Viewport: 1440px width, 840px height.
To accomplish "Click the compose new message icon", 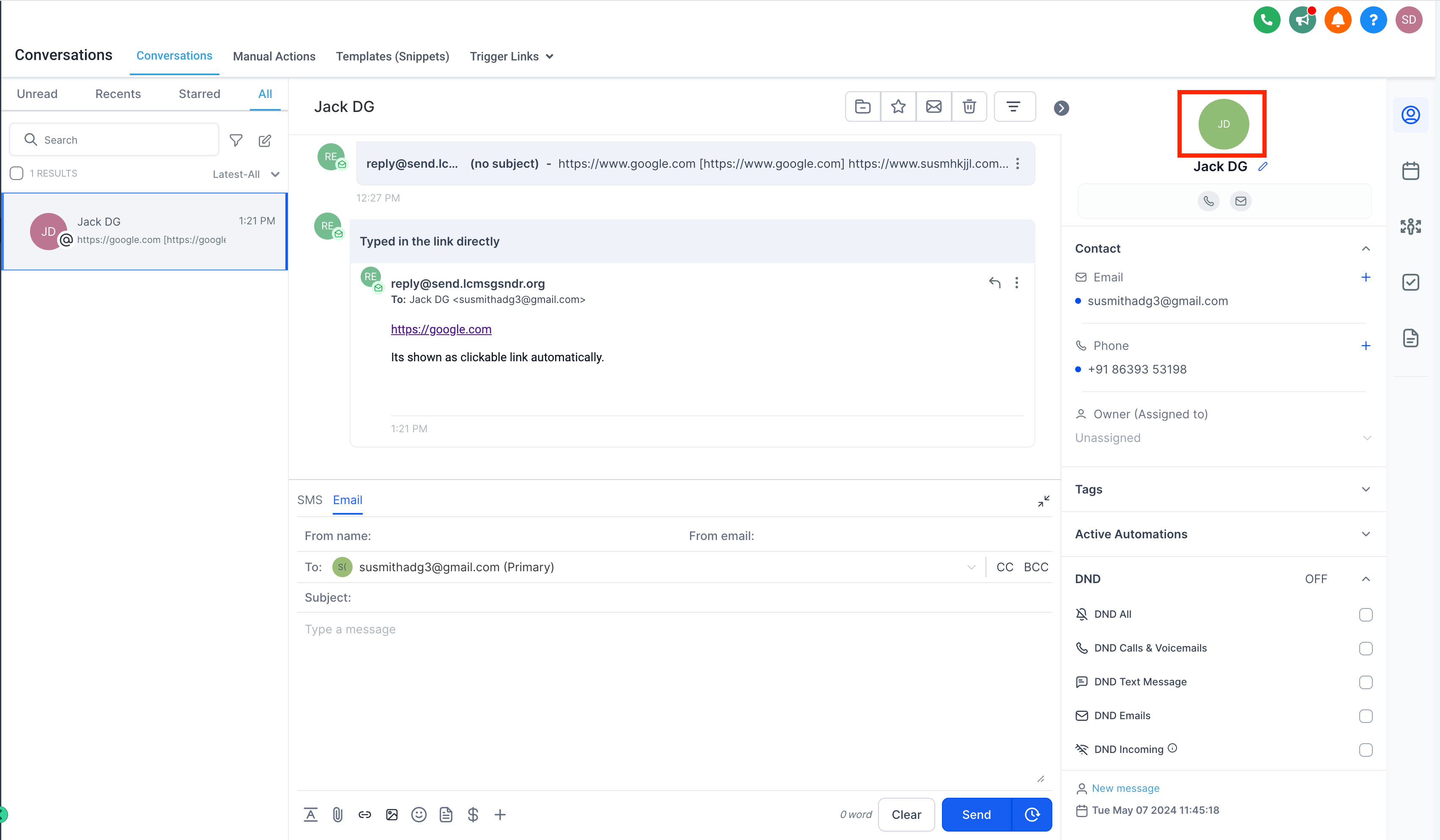I will click(x=265, y=140).
